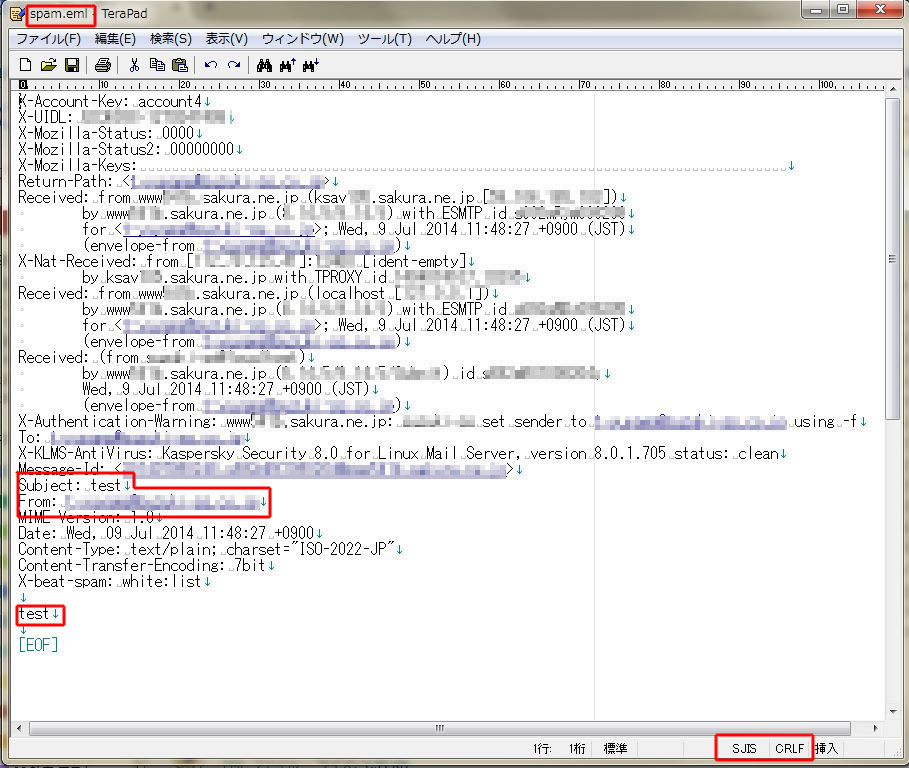
Task: Click the X-Nat-Received header line
Action: [x=246, y=261]
